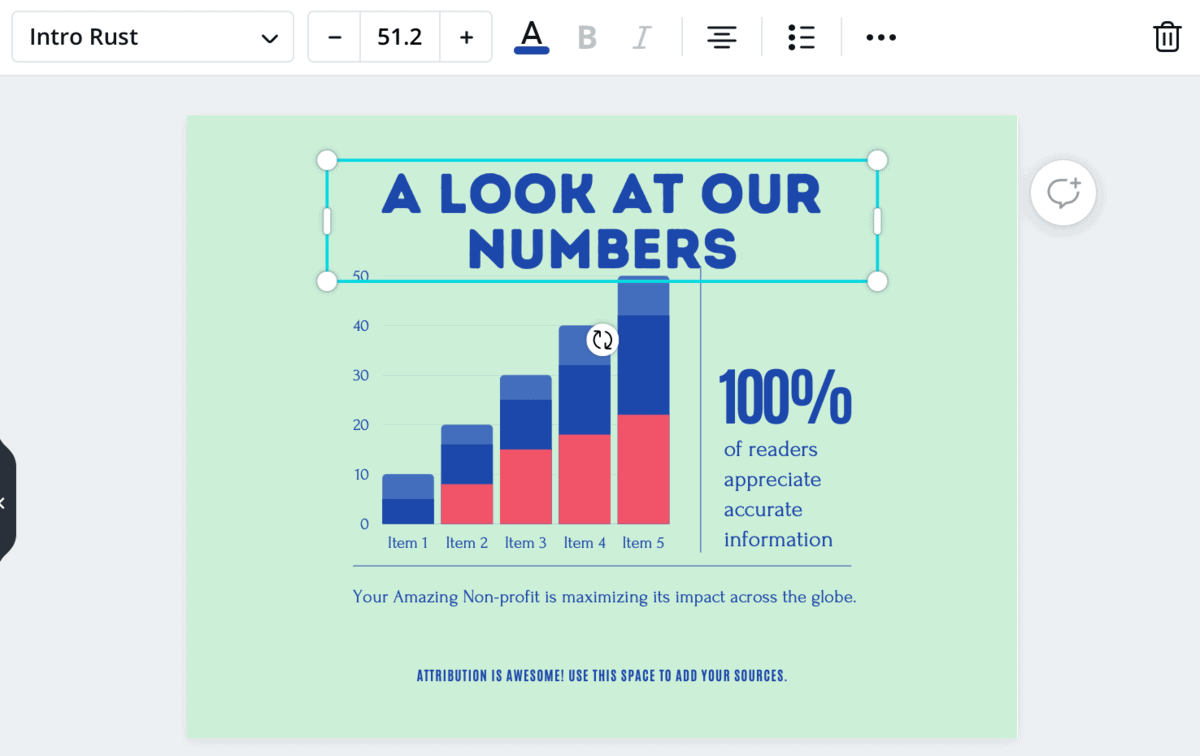Add a comment using the speech bubble

coord(1062,192)
